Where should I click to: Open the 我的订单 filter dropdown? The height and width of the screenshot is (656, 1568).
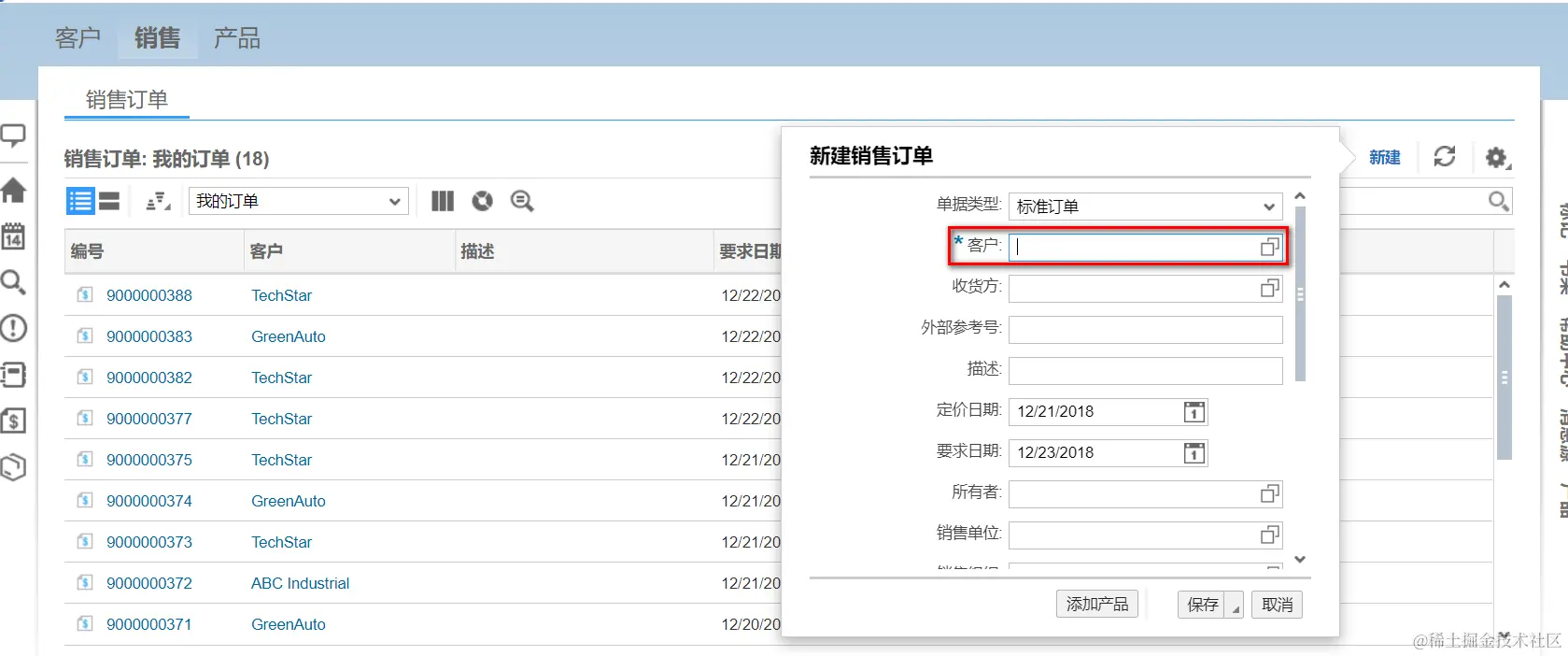click(x=299, y=201)
